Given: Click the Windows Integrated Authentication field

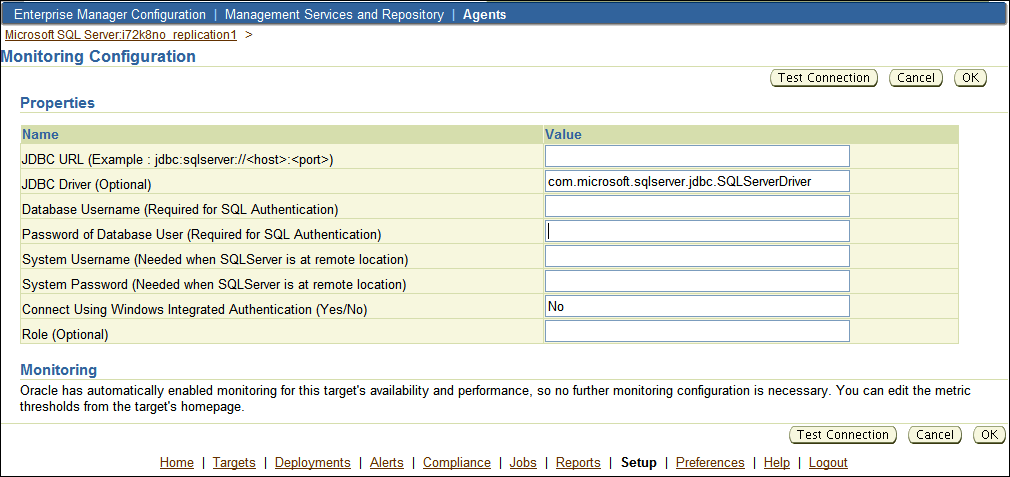Looking at the screenshot, I should (697, 306).
